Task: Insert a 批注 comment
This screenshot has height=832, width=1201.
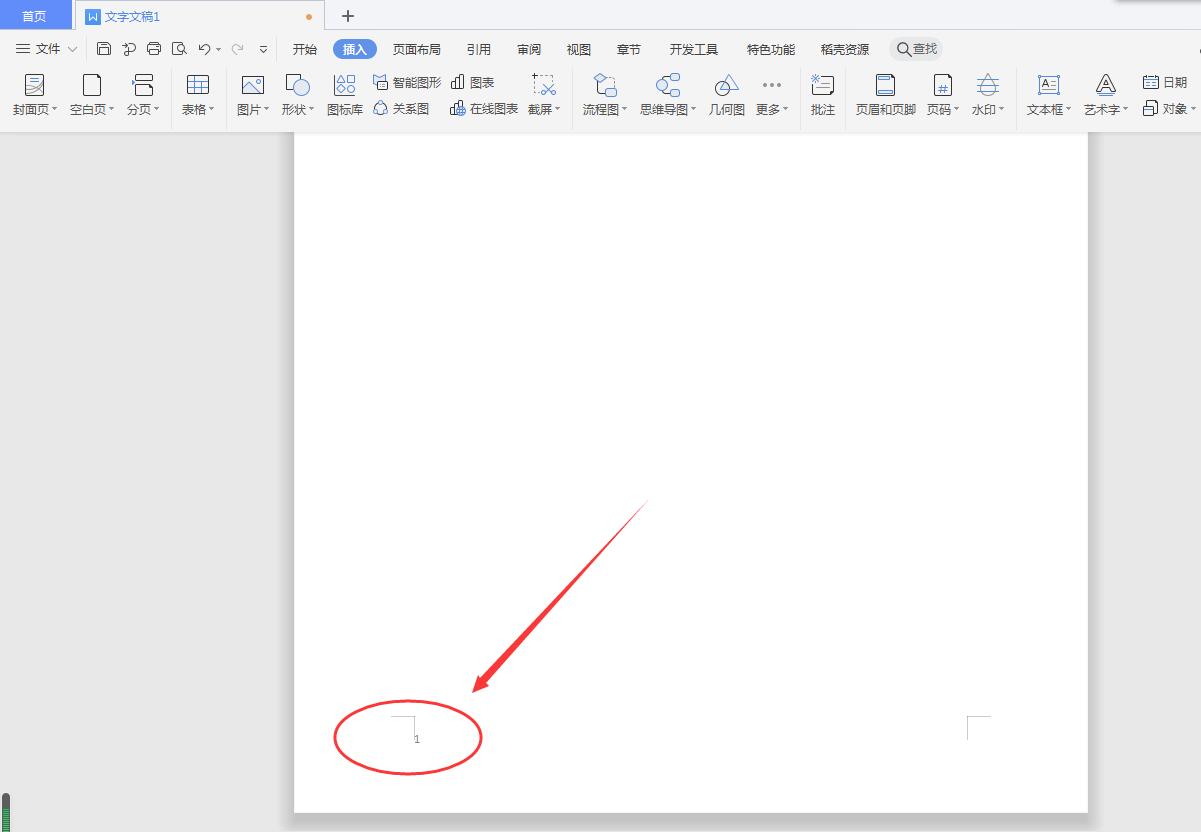Action: 822,95
